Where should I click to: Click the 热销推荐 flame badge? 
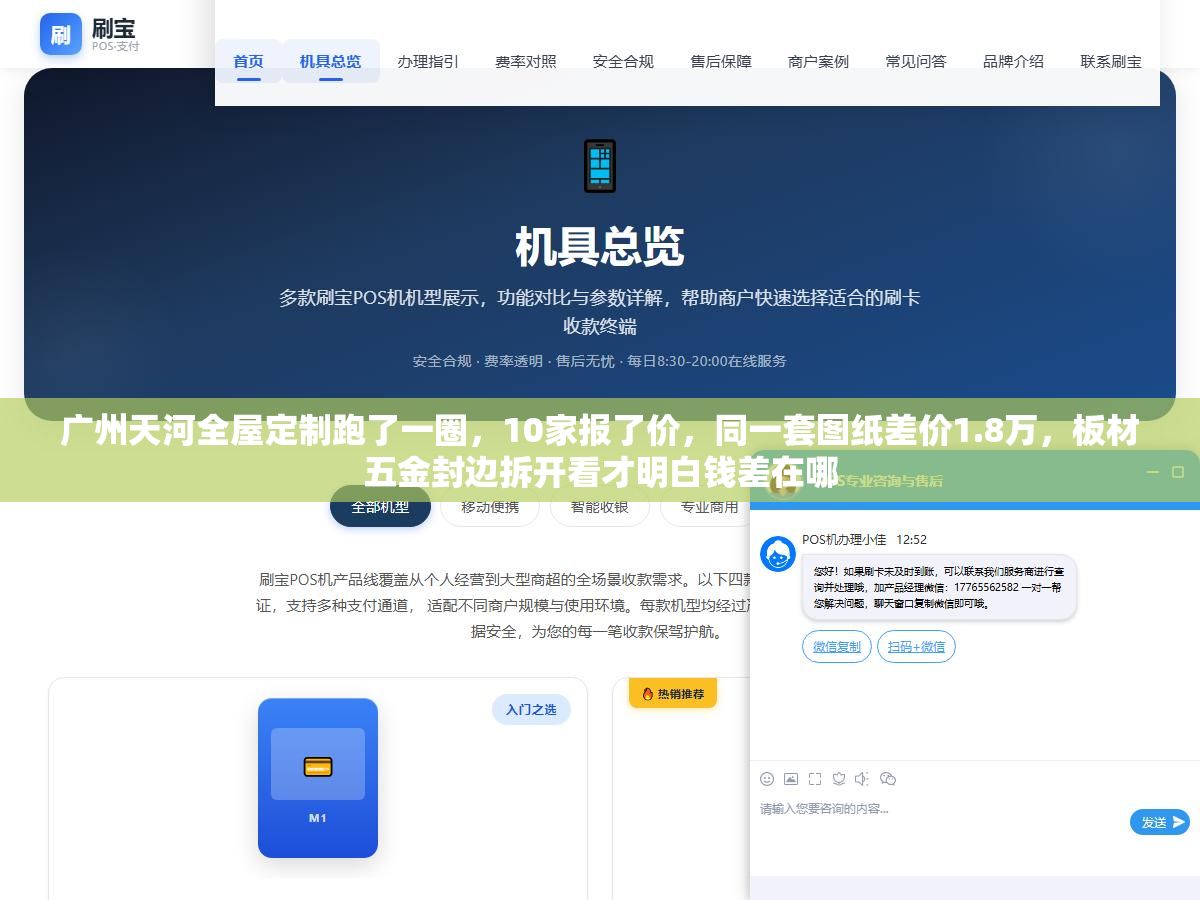pos(673,693)
